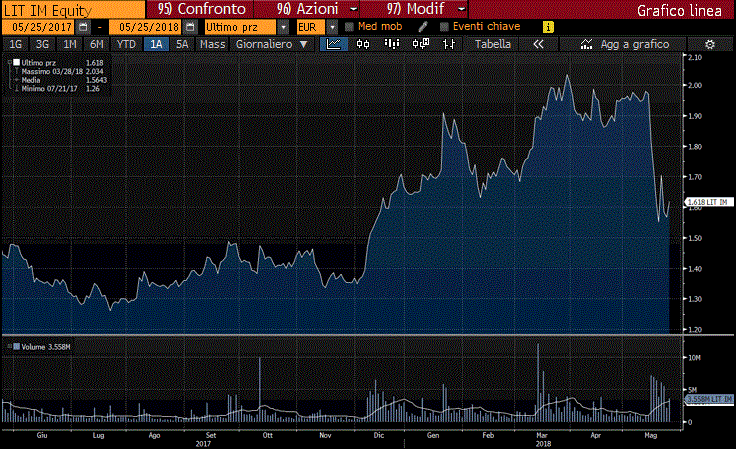Viewport: 736px width, 449px height.
Task: Click the yellow info icon
Action: [x=547, y=26]
